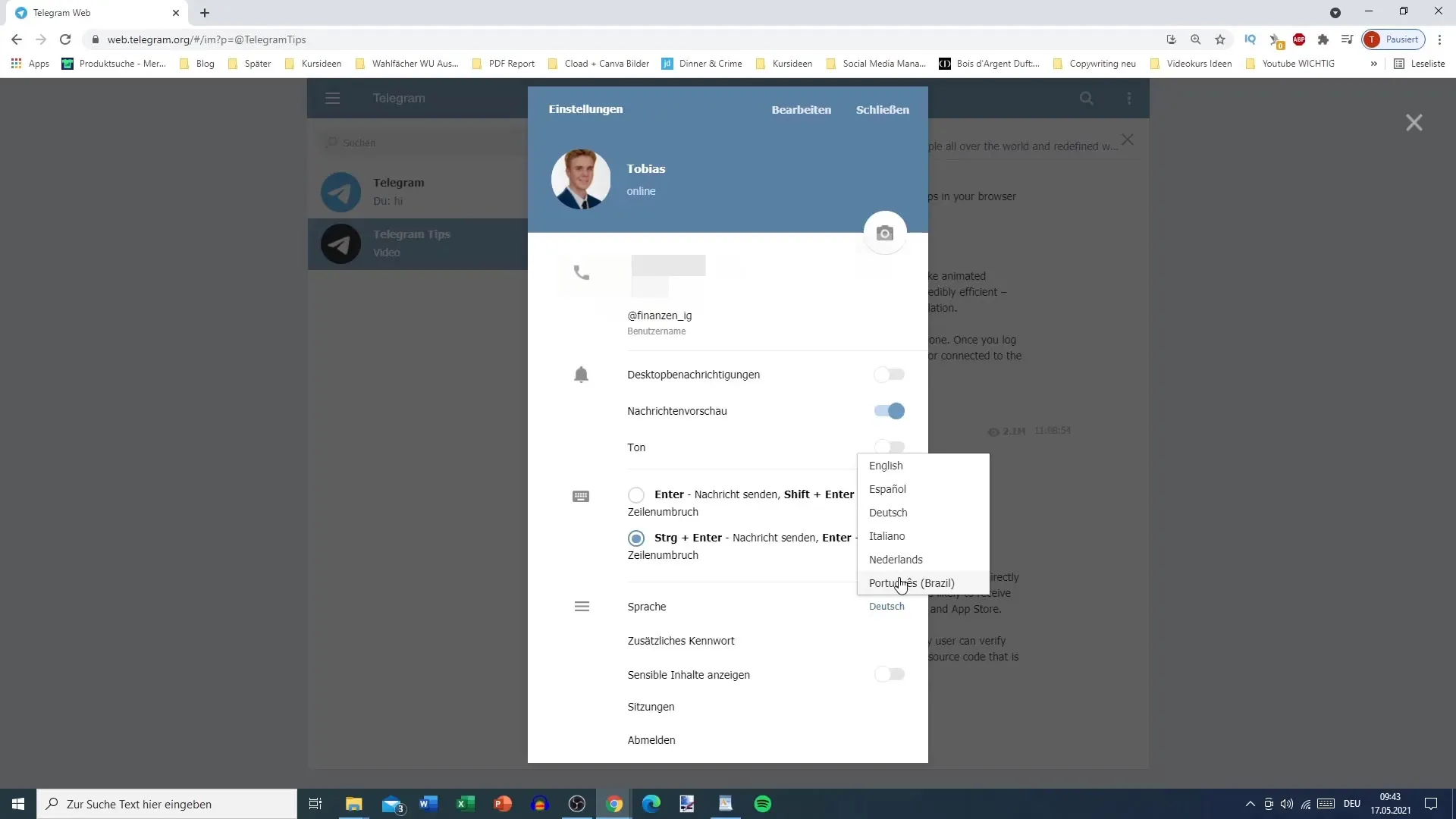Click the taskbar search box
1456x819 pixels.
[167, 804]
